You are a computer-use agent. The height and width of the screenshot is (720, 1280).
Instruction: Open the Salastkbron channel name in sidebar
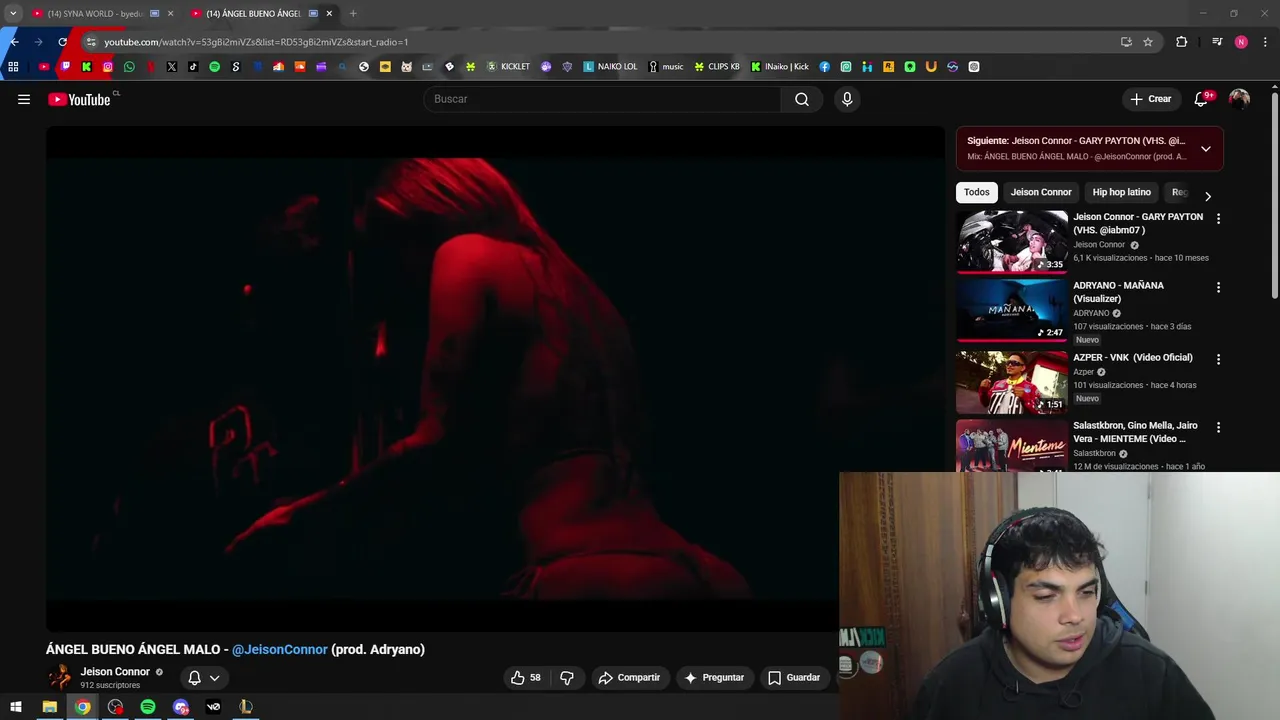(1094, 453)
